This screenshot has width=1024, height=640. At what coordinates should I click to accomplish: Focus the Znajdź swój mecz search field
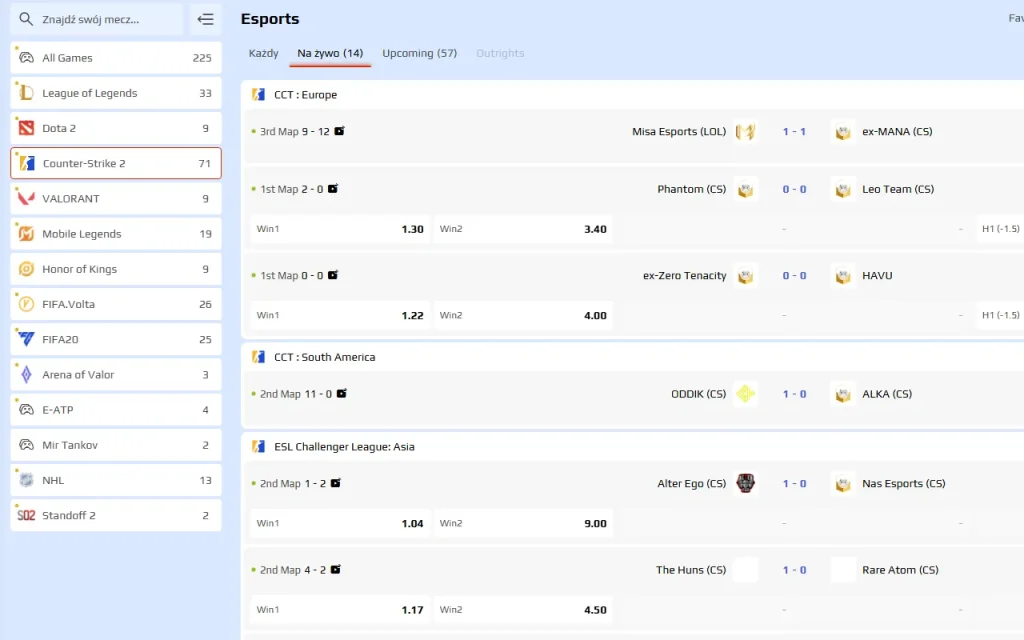(x=97, y=19)
